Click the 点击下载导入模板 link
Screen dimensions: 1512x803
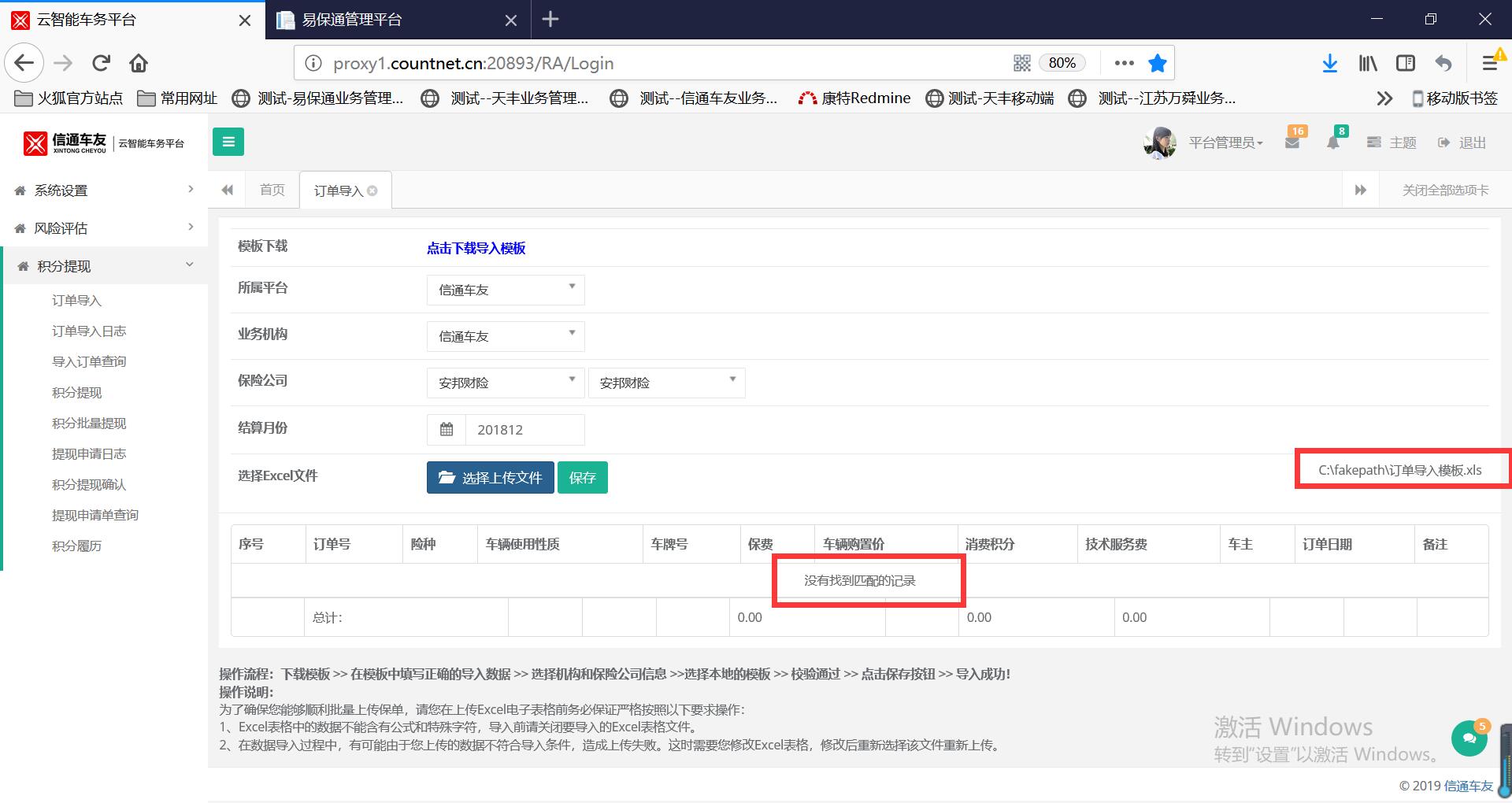476,248
